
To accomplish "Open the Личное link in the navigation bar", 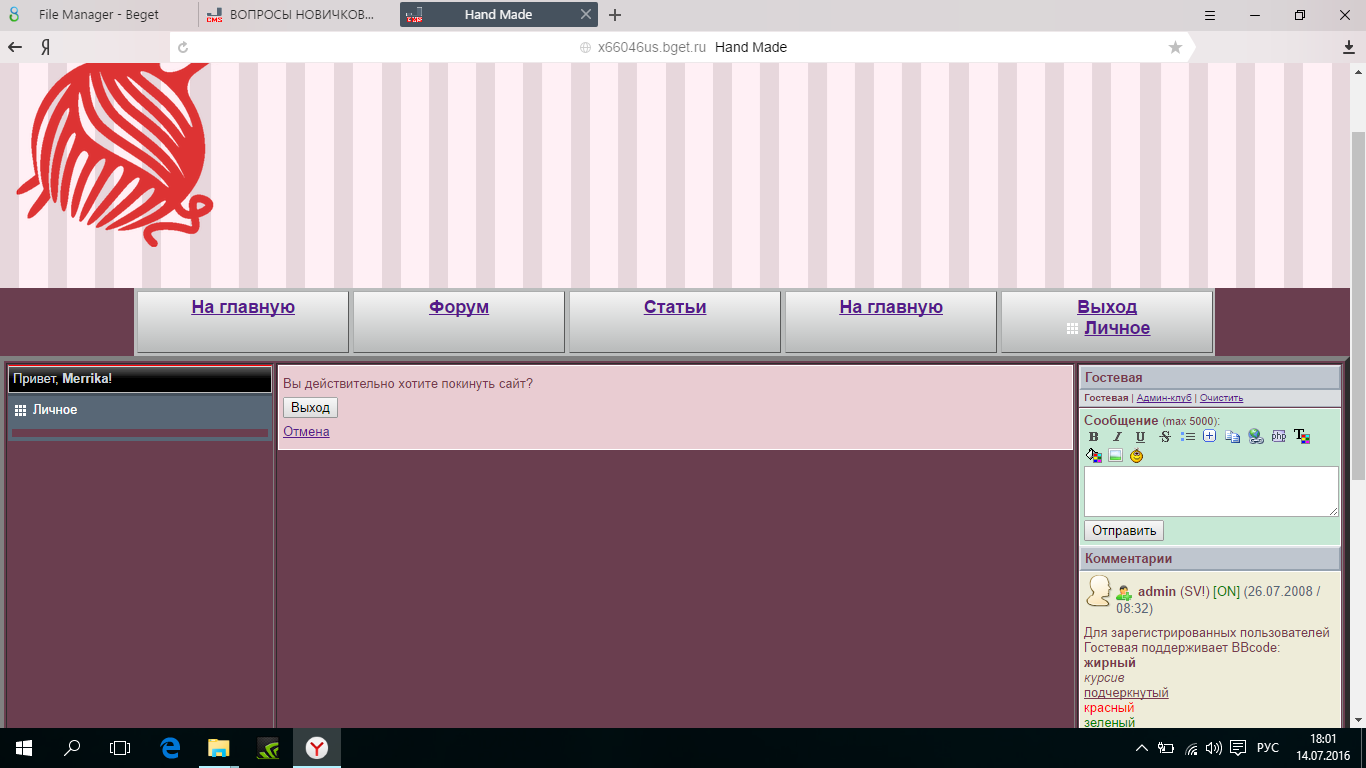I will (x=1117, y=328).
